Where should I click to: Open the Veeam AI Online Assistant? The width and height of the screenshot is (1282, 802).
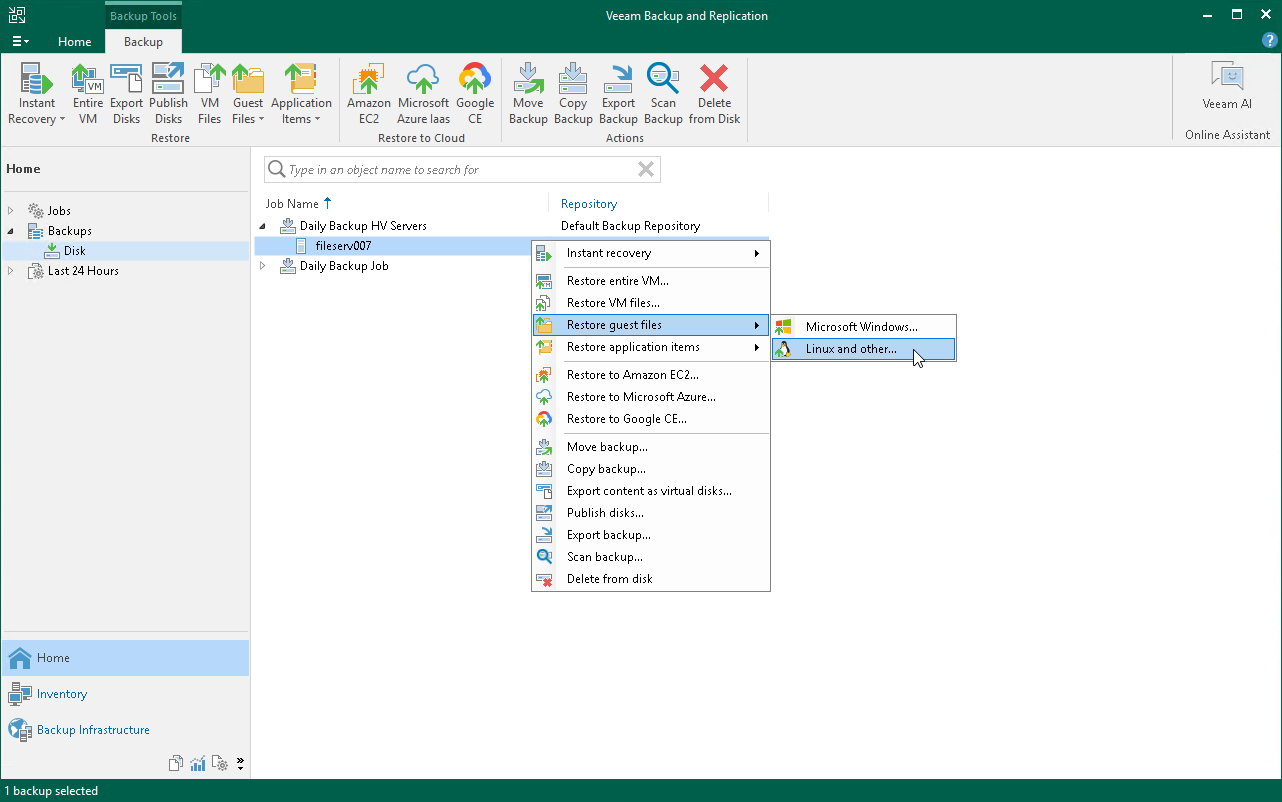pyautogui.click(x=1226, y=90)
